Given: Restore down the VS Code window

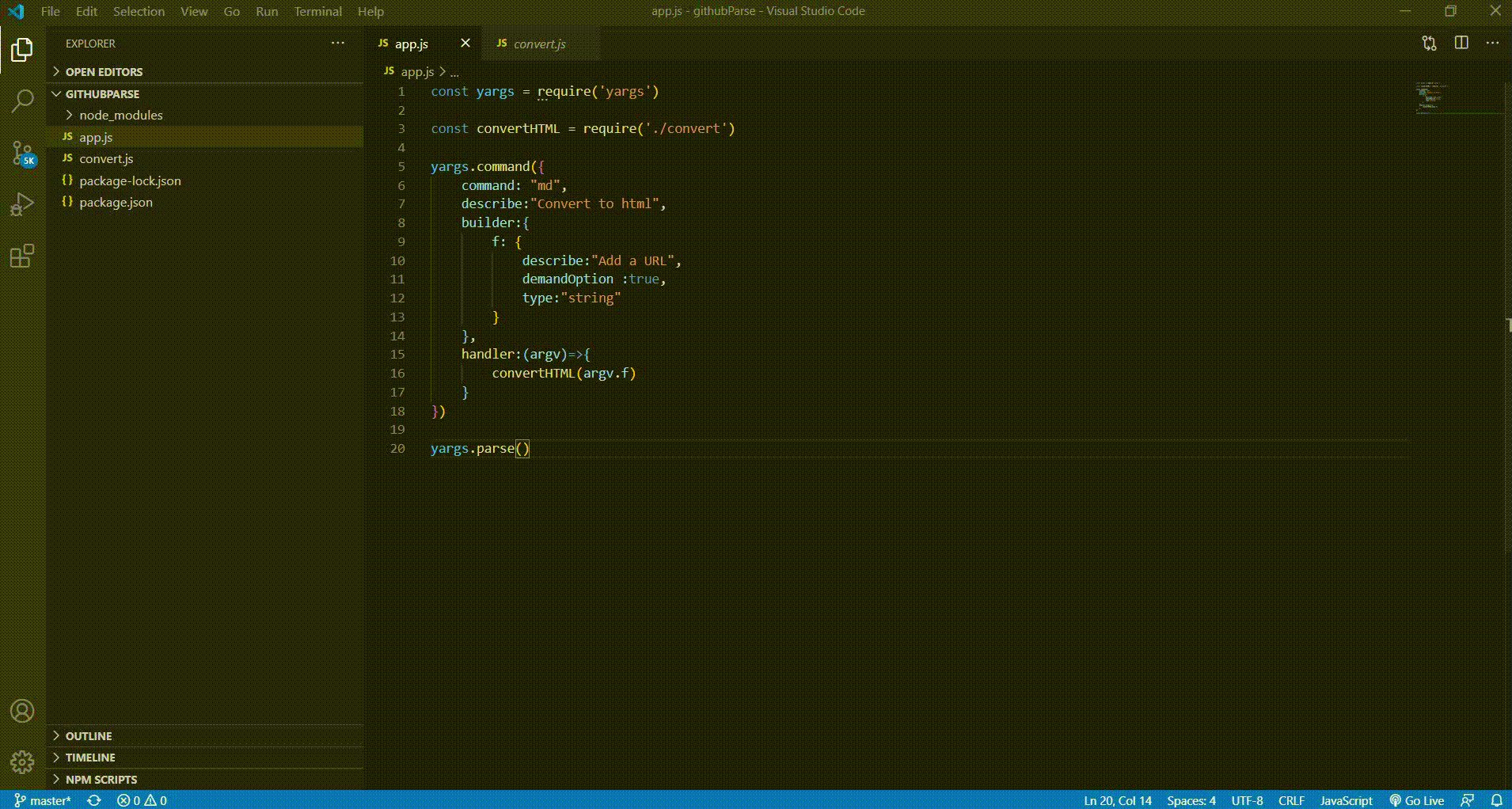Looking at the screenshot, I should pyautogui.click(x=1450, y=11).
